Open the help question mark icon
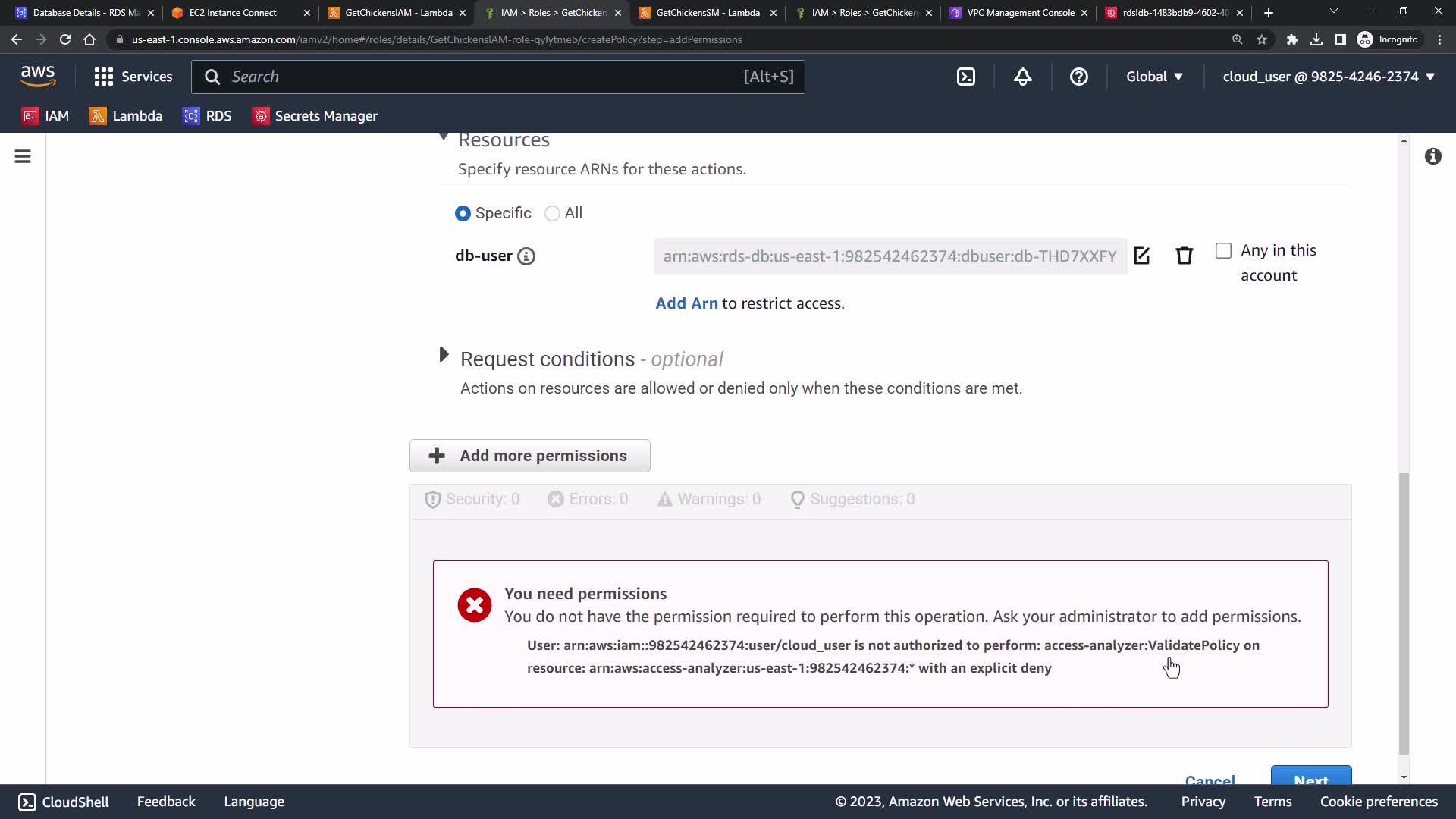This screenshot has width=1456, height=819. click(1078, 77)
